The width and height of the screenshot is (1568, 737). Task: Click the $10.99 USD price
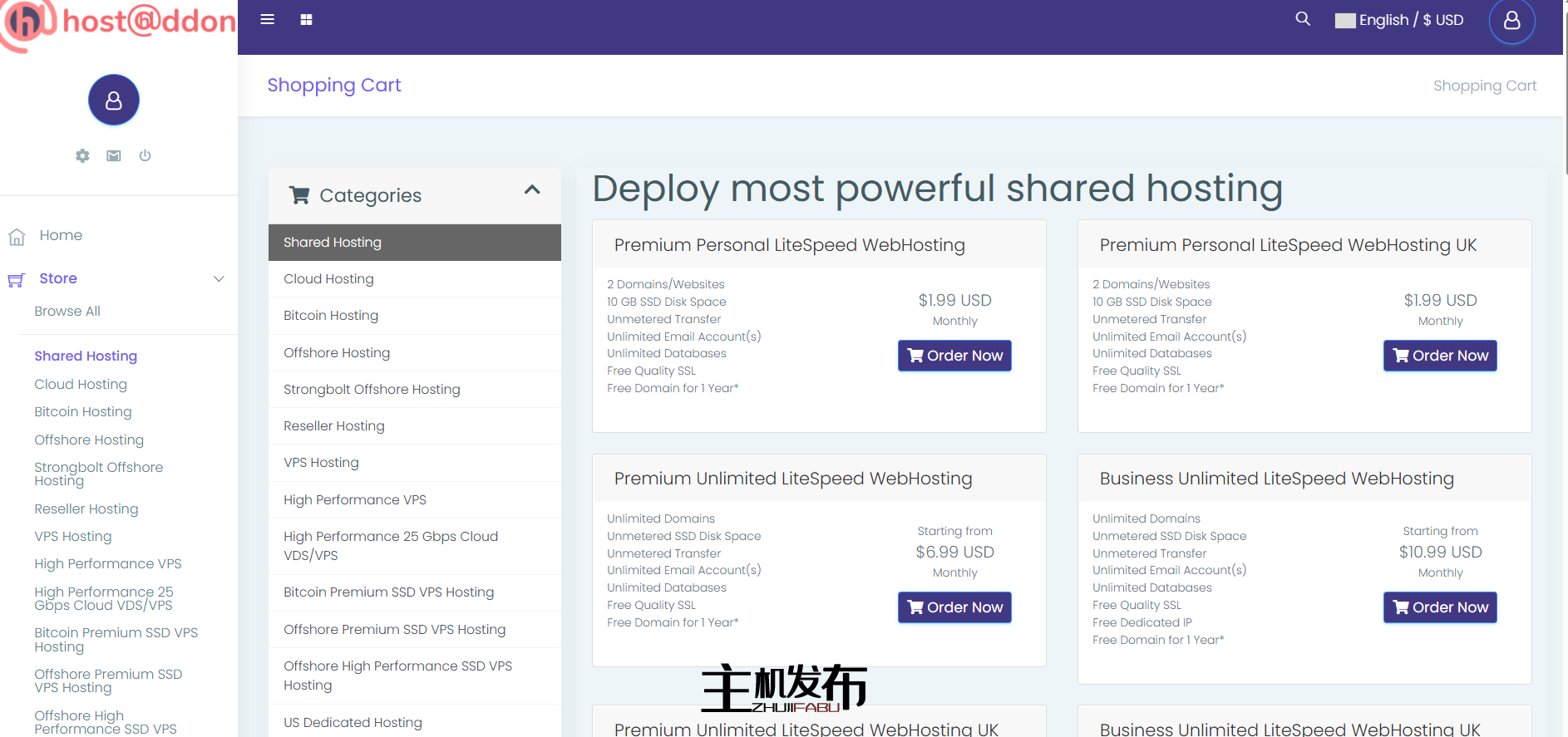point(1440,552)
